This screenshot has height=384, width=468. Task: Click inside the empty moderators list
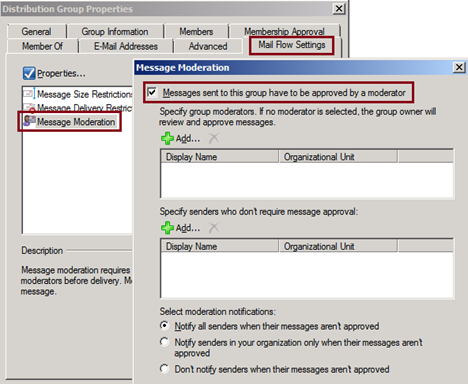point(307,180)
